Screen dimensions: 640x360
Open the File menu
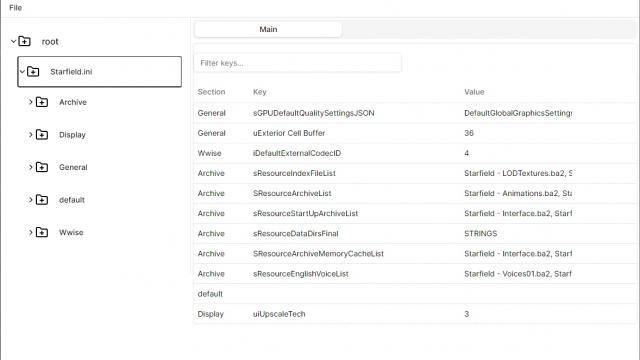coord(16,7)
